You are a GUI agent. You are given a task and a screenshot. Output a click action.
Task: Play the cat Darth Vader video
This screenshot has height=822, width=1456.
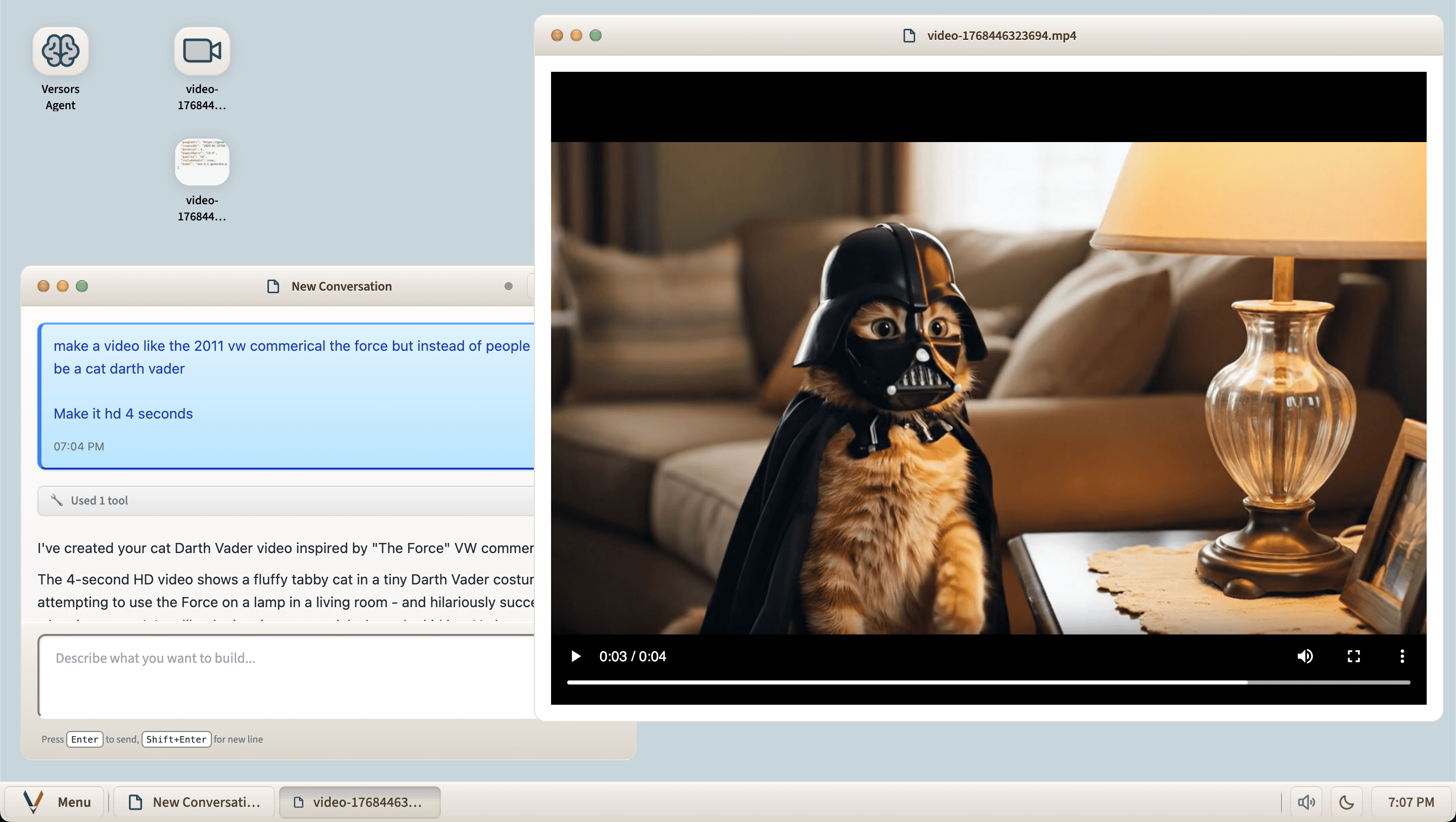(575, 656)
